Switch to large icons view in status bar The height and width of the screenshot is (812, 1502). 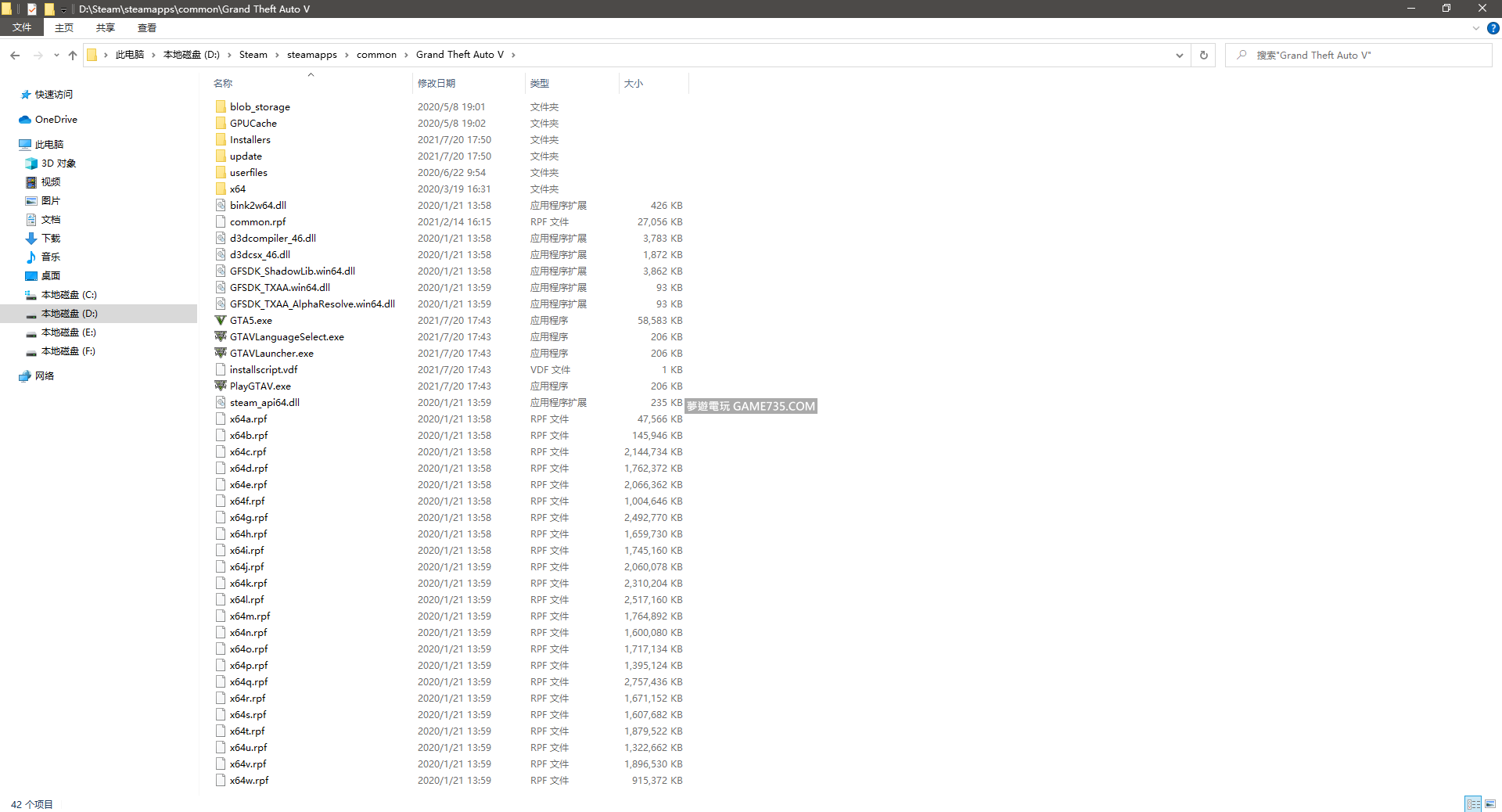(x=1490, y=804)
